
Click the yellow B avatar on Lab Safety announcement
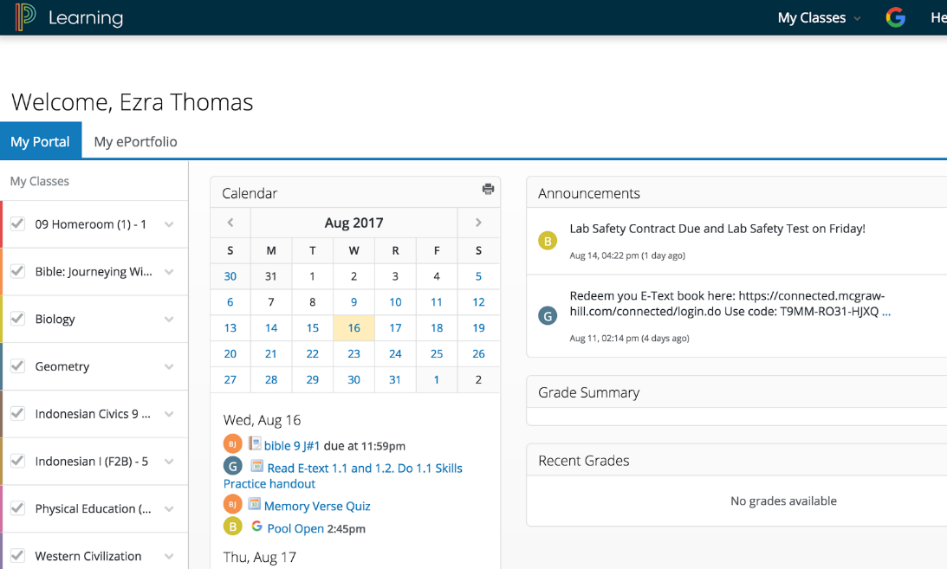click(x=547, y=240)
